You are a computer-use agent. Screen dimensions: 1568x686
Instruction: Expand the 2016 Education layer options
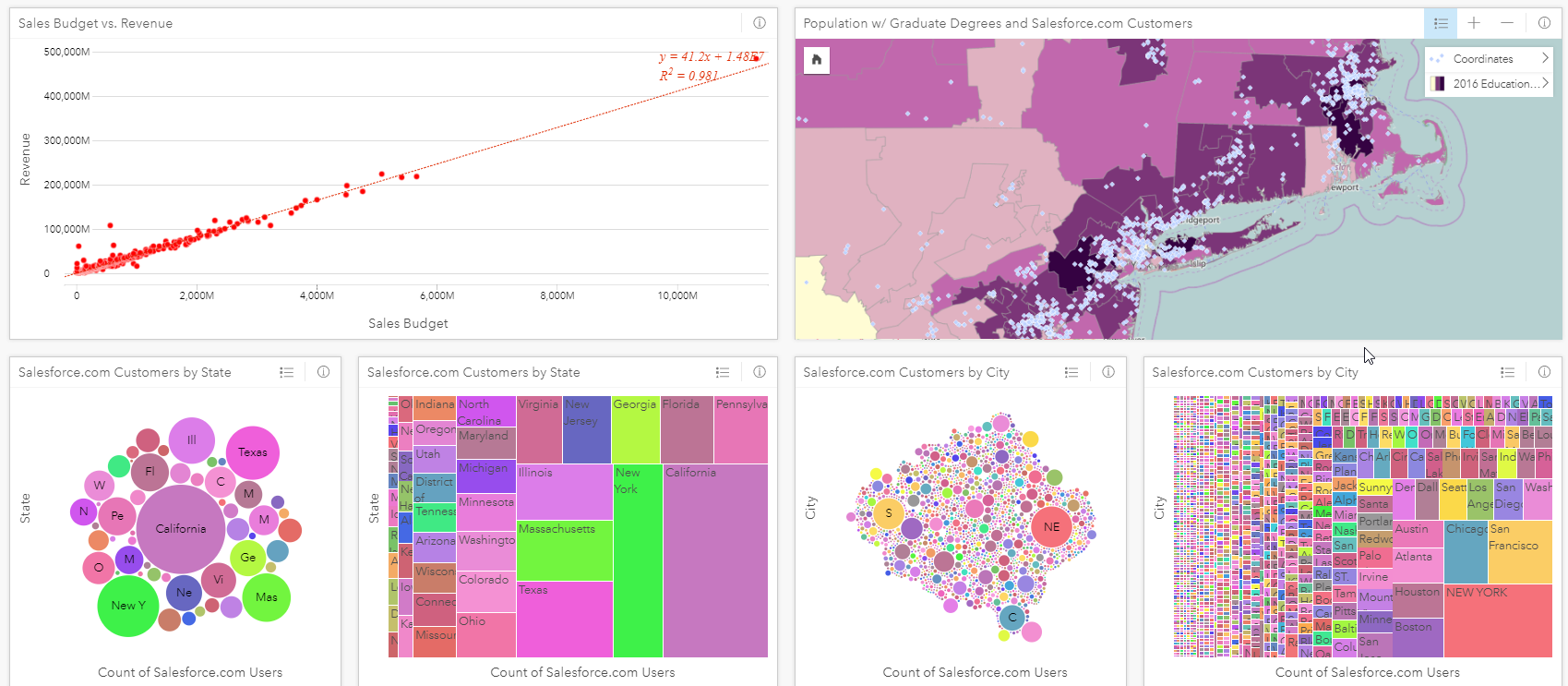[1545, 83]
